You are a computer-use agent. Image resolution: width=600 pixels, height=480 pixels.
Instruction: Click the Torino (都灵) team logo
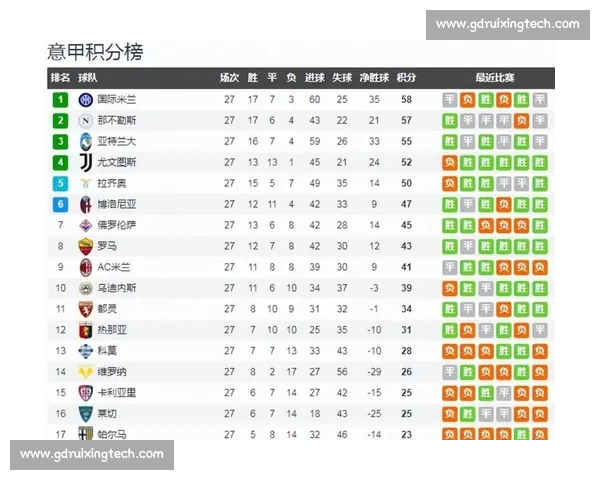pos(85,309)
